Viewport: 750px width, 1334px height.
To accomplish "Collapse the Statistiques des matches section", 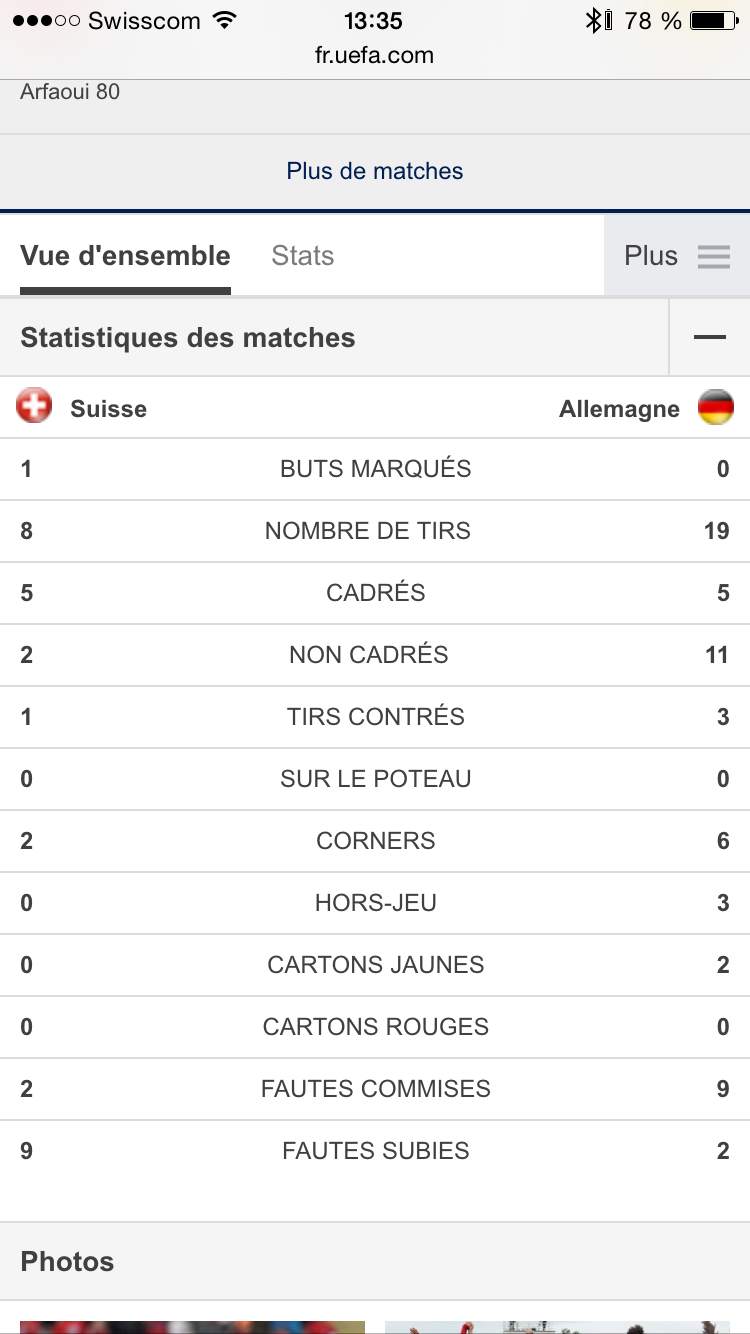I will (x=709, y=338).
